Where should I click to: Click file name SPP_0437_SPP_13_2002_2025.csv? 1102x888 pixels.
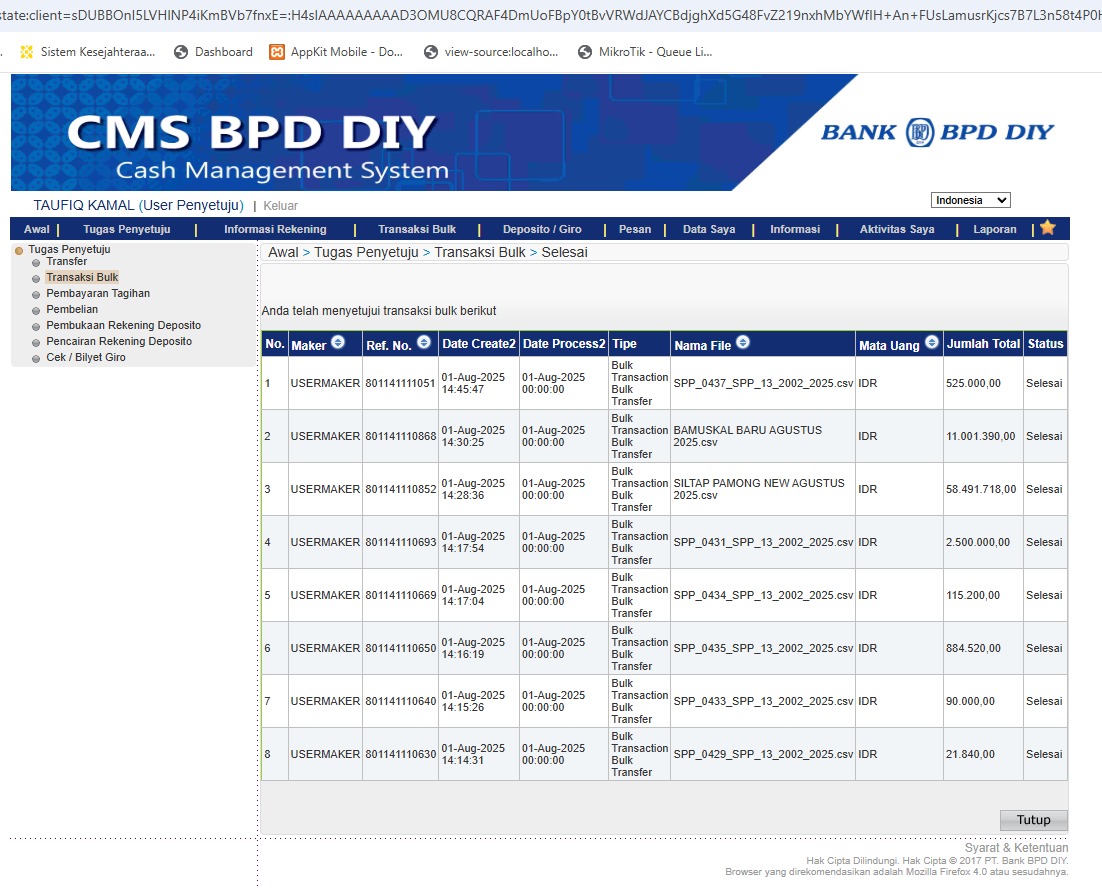click(x=763, y=384)
